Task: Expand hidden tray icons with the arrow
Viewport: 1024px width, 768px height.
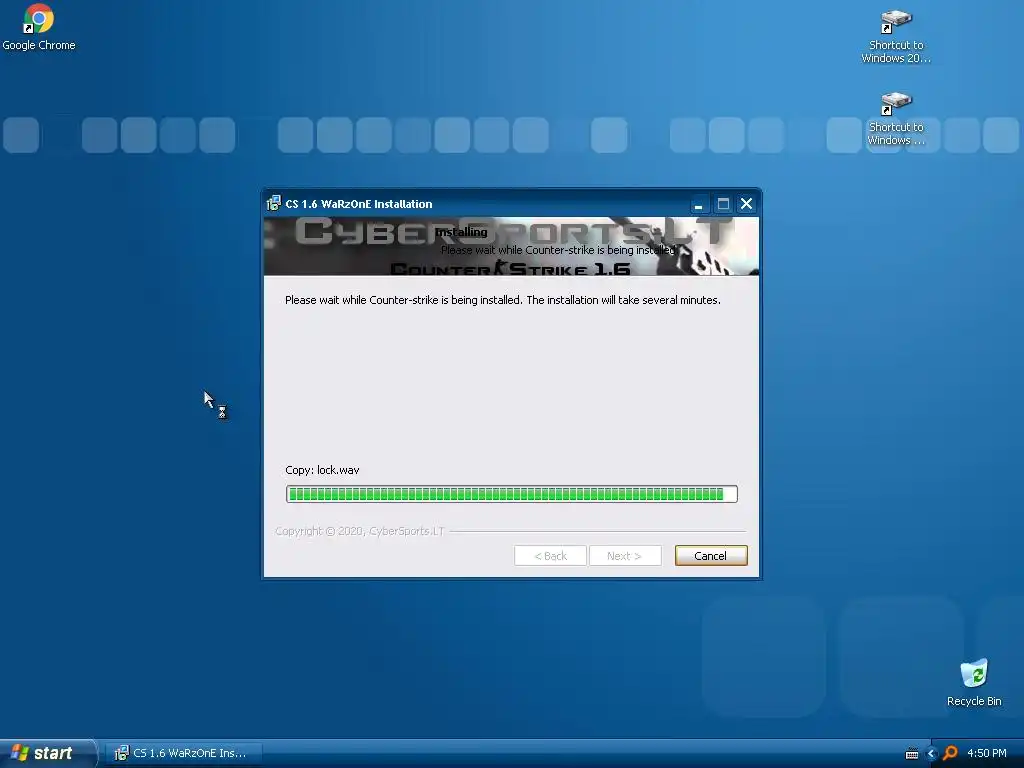Action: coord(931,754)
